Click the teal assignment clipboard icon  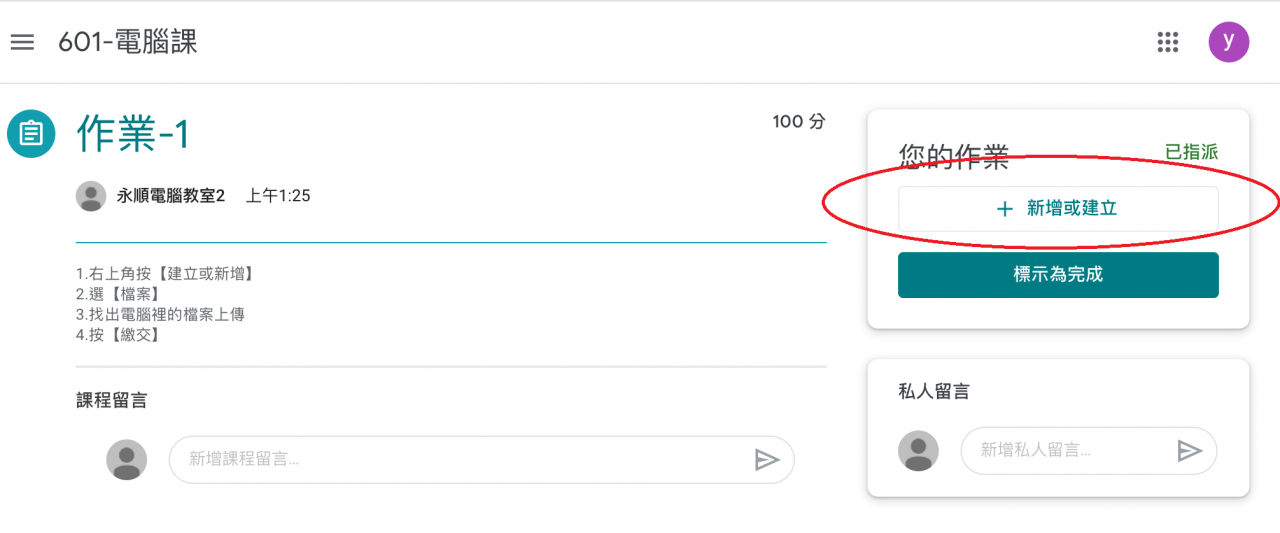point(31,133)
